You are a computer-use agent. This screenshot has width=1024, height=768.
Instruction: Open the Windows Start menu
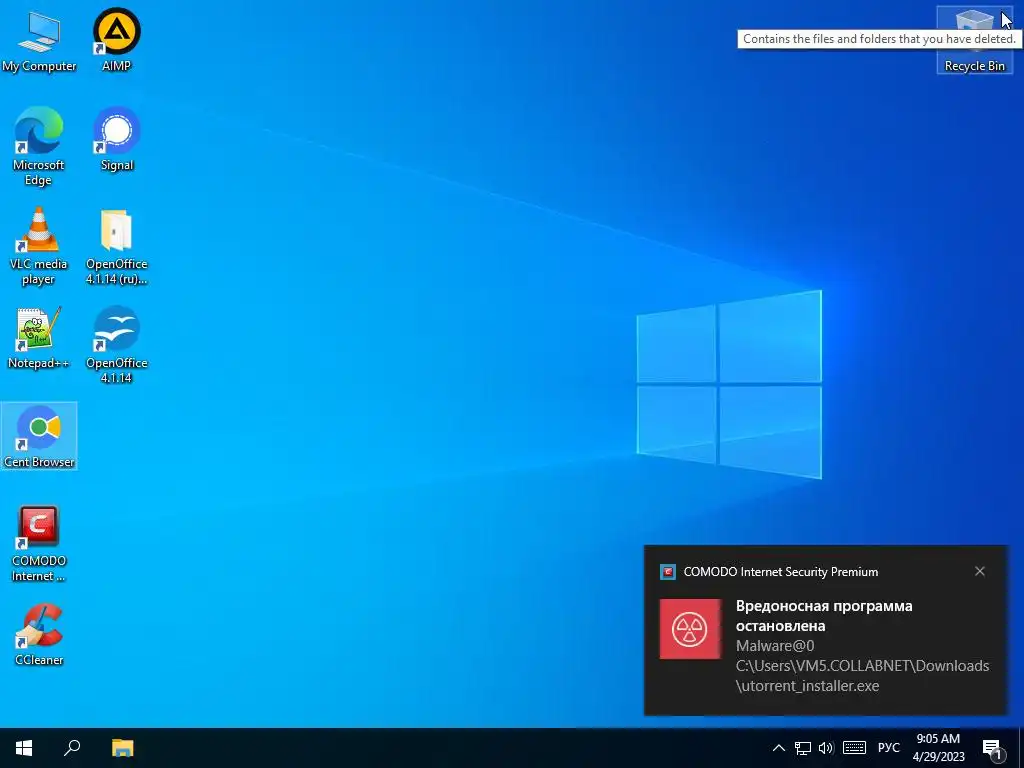[x=24, y=748]
